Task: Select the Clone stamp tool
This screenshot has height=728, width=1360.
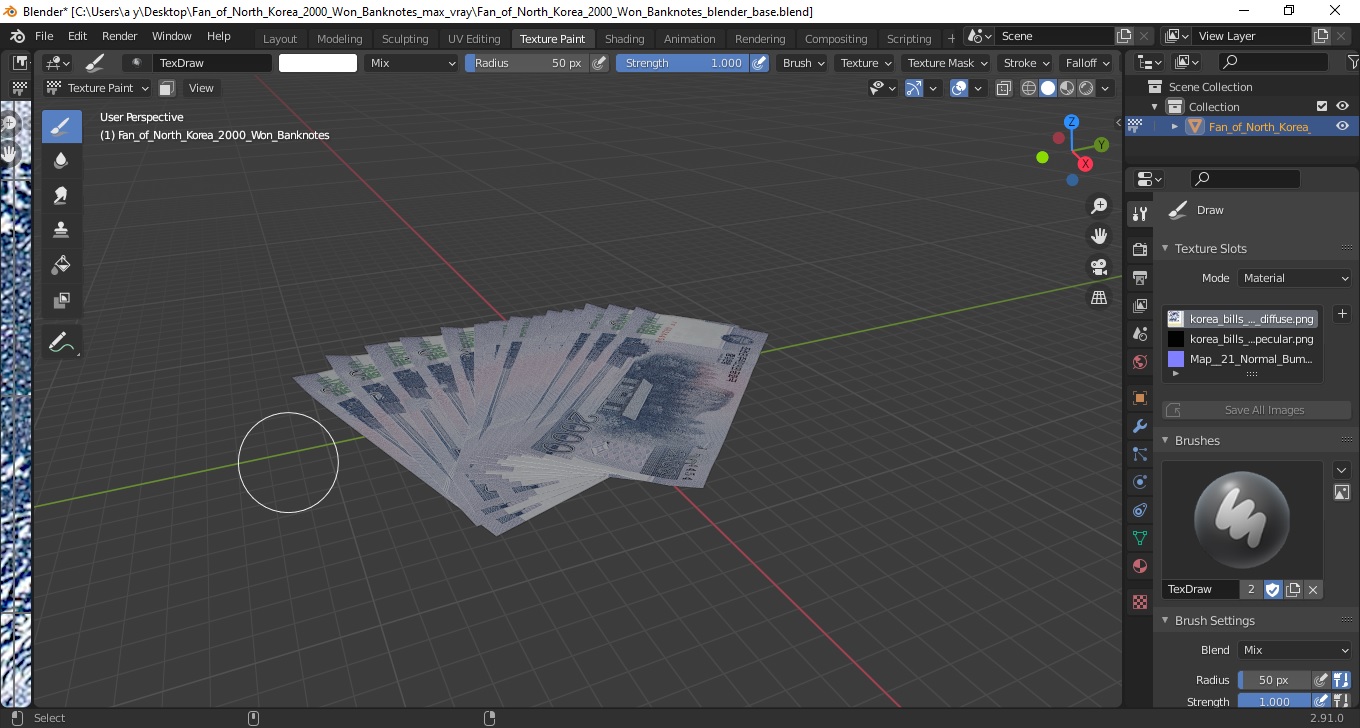Action: (x=61, y=230)
